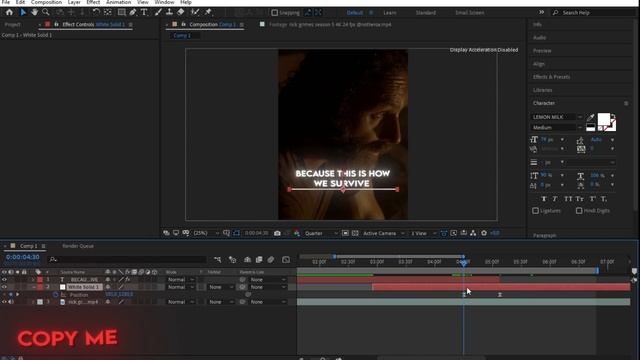Viewport: 640px width, 360px height.
Task: Select the Hand tool
Action: click(x=35, y=12)
